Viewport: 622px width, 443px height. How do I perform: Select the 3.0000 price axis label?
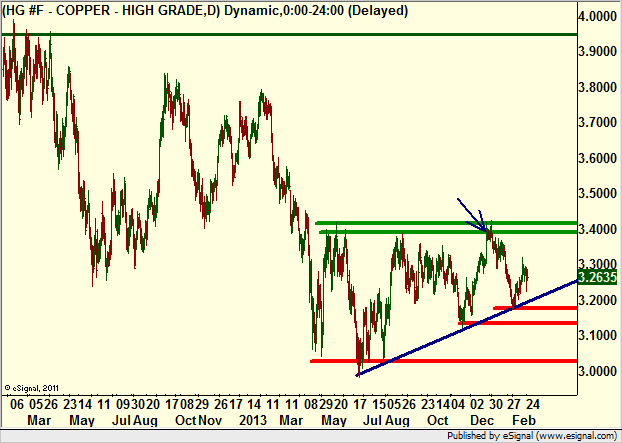point(597,371)
